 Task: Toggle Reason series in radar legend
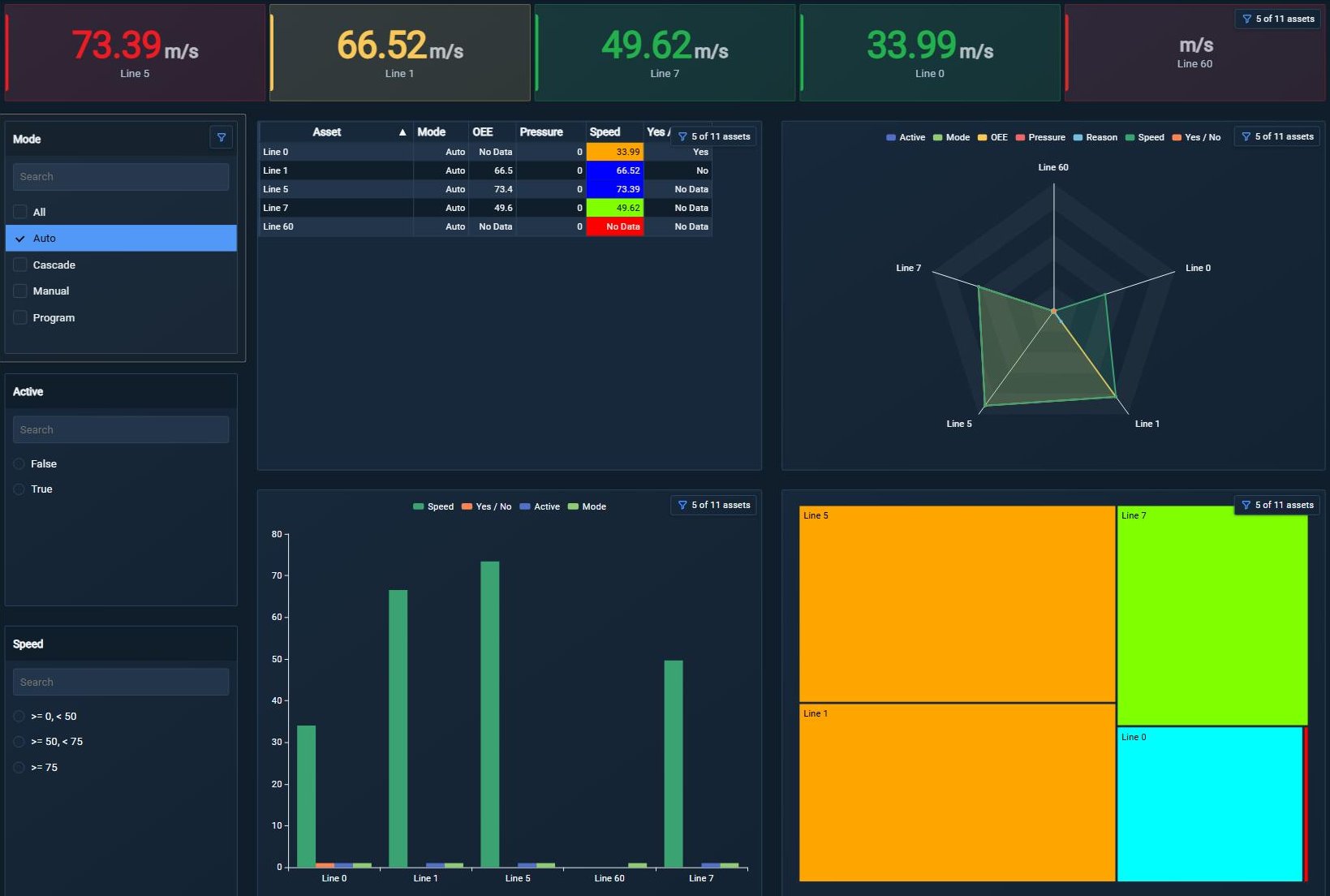(x=1095, y=137)
